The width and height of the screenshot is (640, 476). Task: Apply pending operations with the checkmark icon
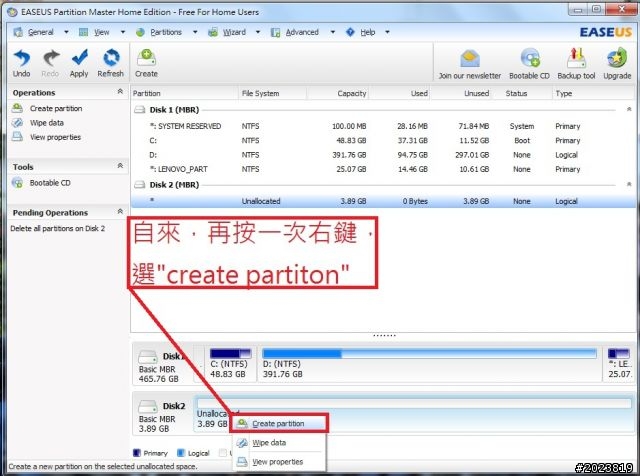[x=79, y=58]
